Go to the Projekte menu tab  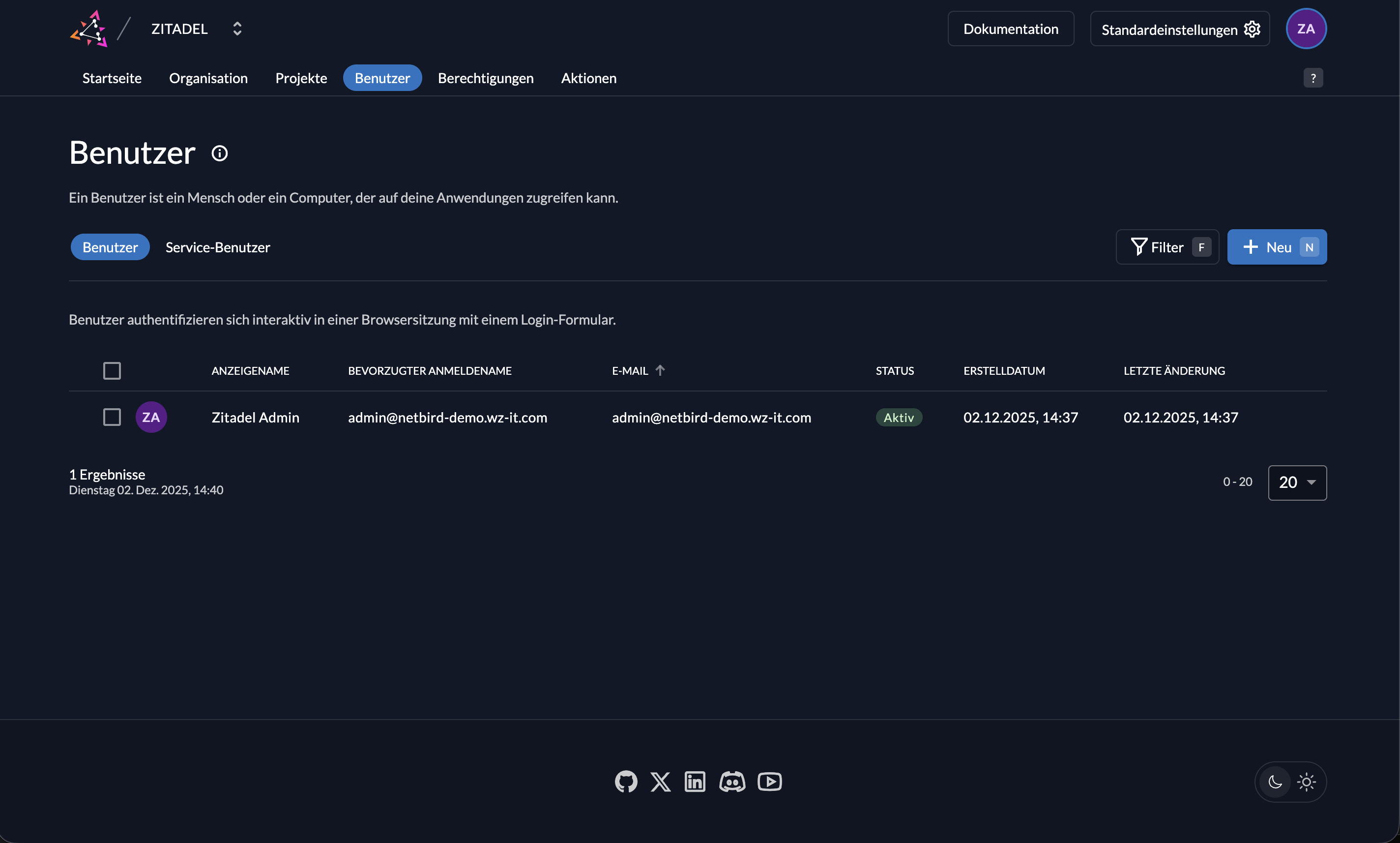(x=301, y=78)
